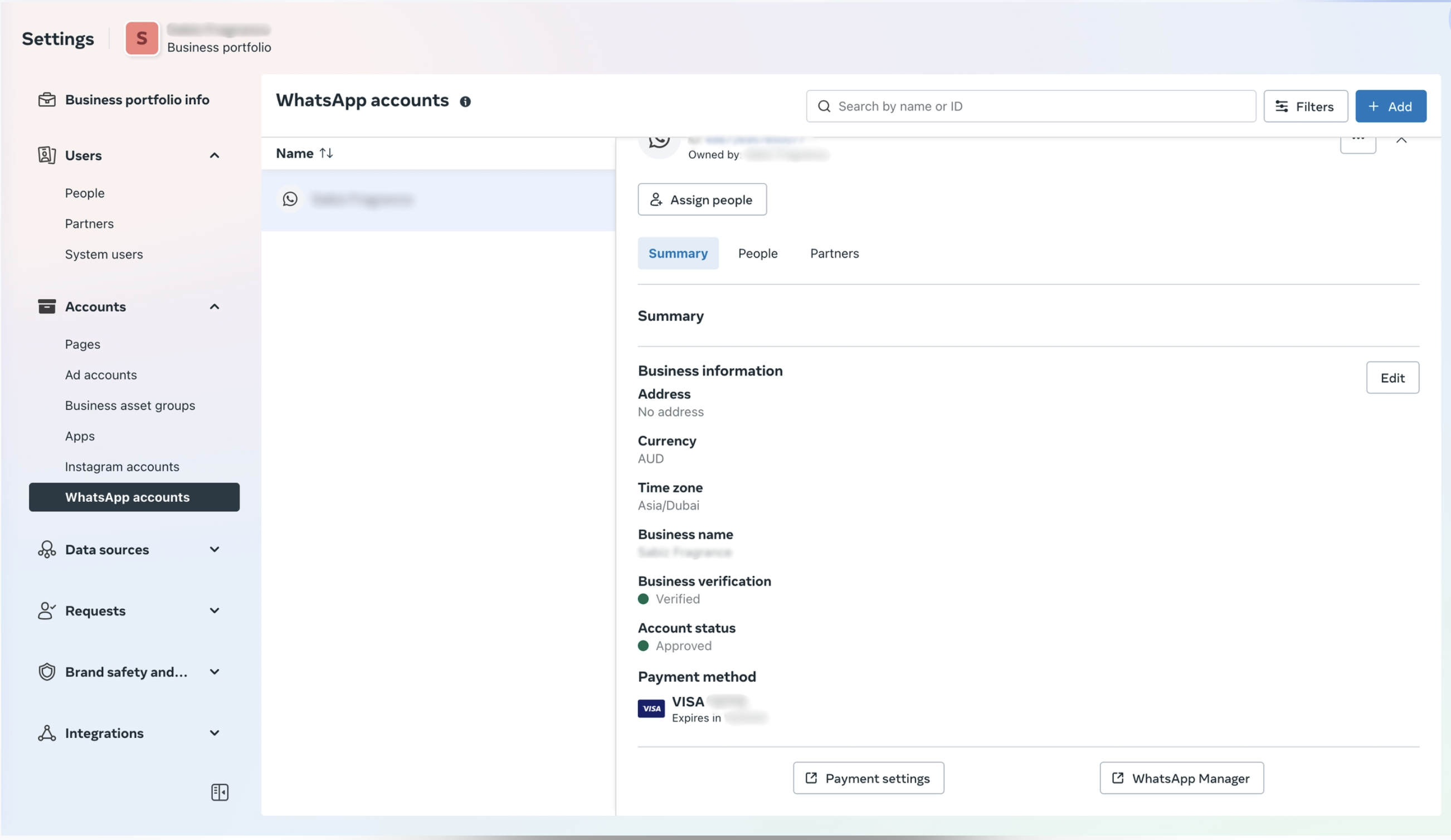Expand the Data sources section
1451x840 pixels.
point(214,550)
